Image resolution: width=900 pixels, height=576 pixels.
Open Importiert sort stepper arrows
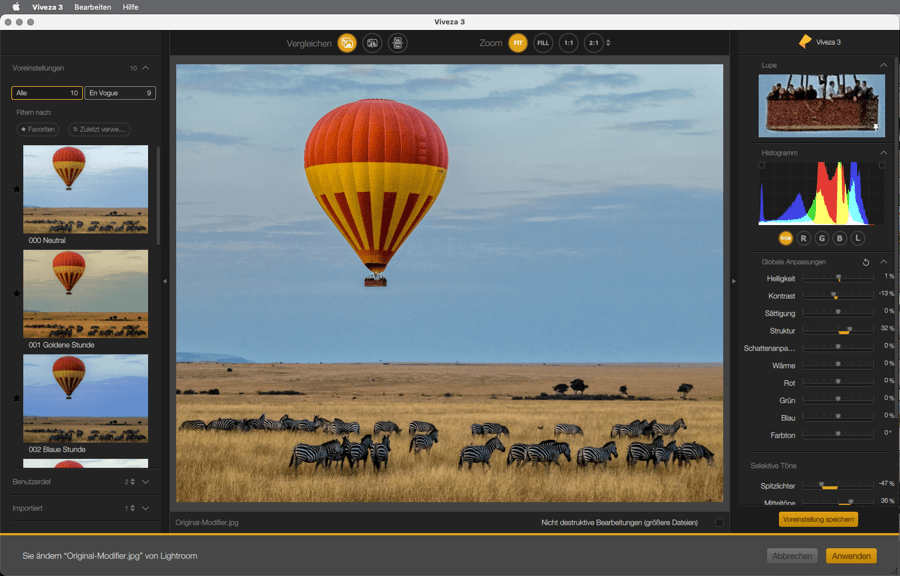point(133,508)
